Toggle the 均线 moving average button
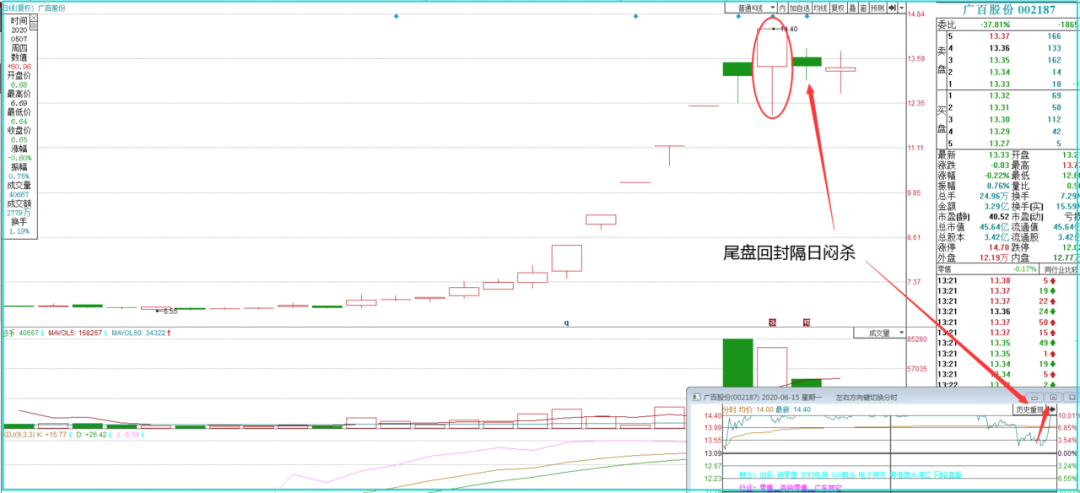The image size is (1080, 493). (x=820, y=8)
